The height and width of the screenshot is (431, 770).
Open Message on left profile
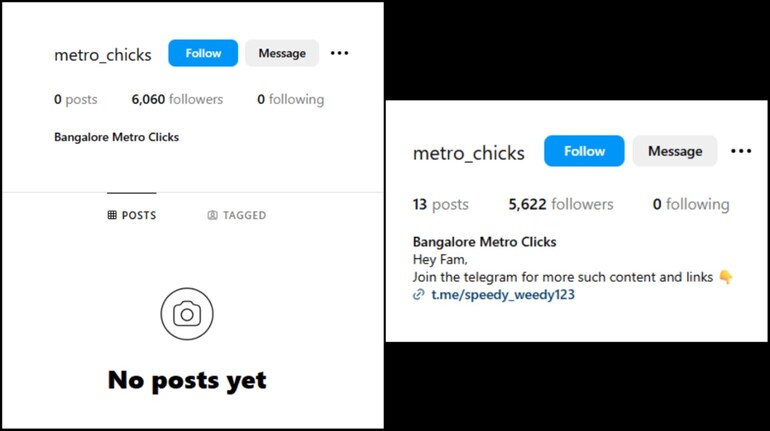282,53
